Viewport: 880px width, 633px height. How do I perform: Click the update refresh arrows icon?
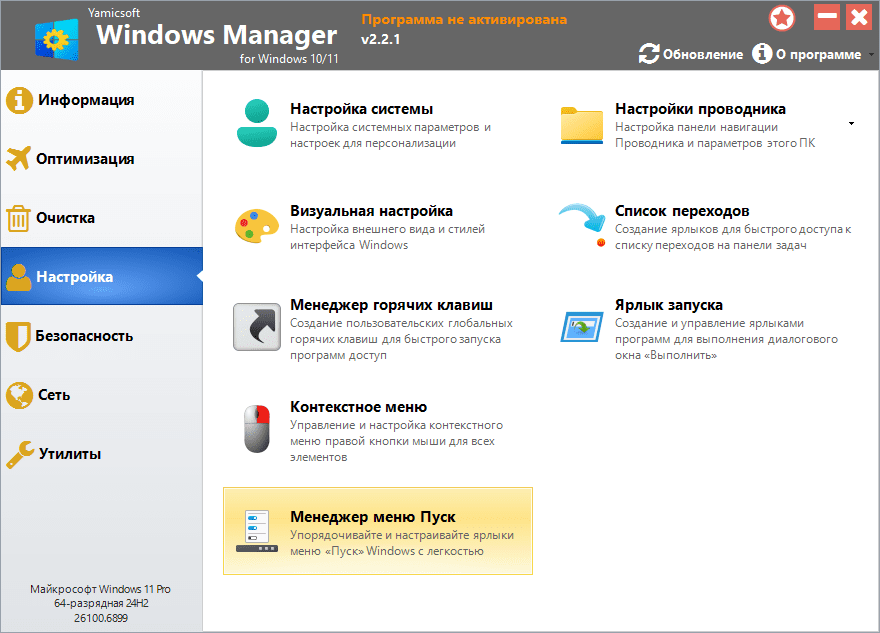pyautogui.click(x=649, y=54)
